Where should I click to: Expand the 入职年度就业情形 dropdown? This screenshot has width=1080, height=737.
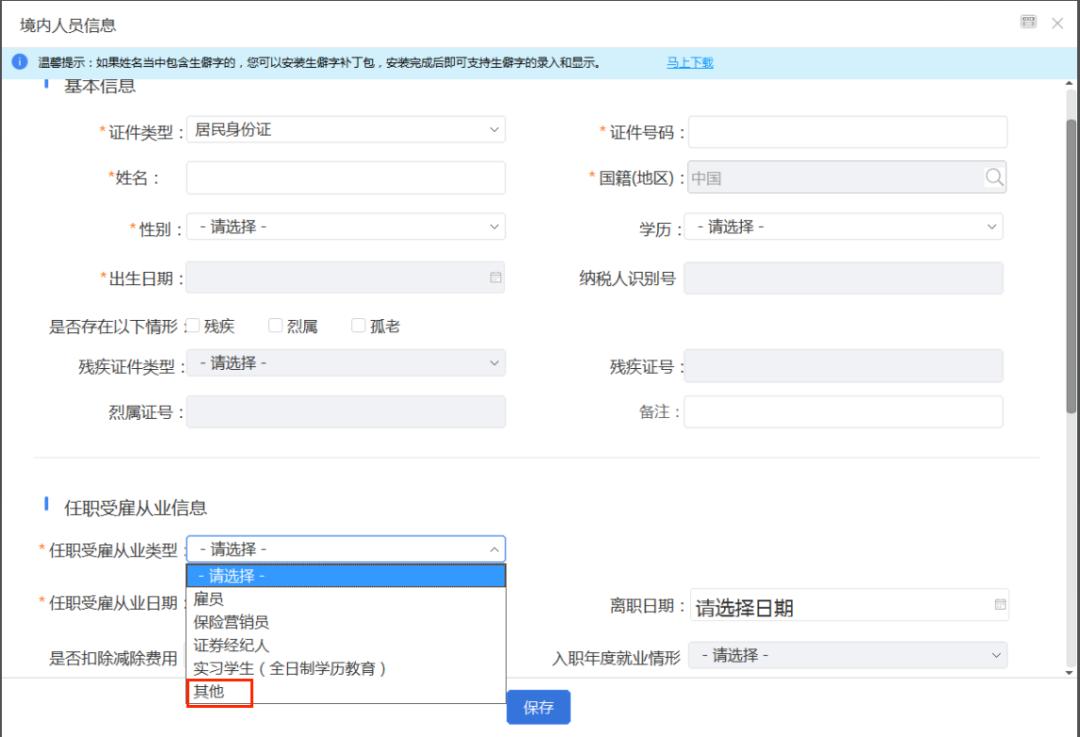pyautogui.click(x=848, y=656)
